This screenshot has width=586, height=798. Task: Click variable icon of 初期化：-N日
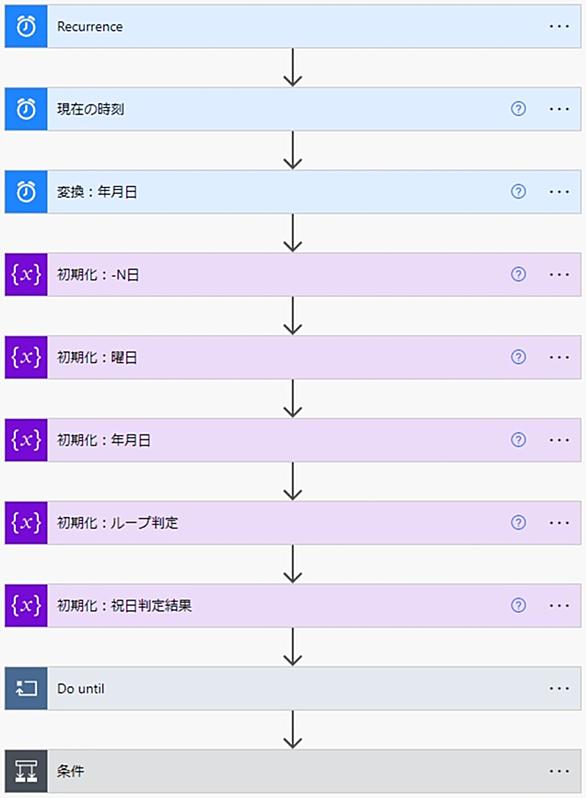[x=26, y=275]
